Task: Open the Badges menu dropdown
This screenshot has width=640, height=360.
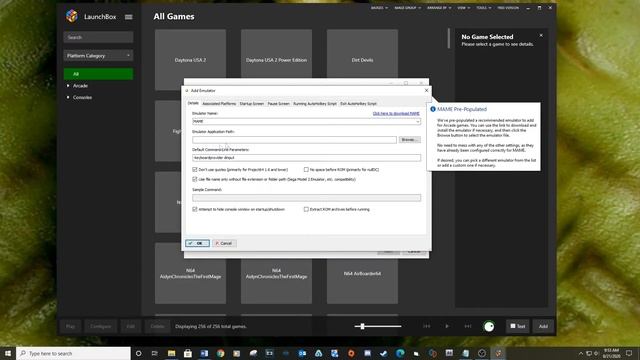Action: point(379,8)
